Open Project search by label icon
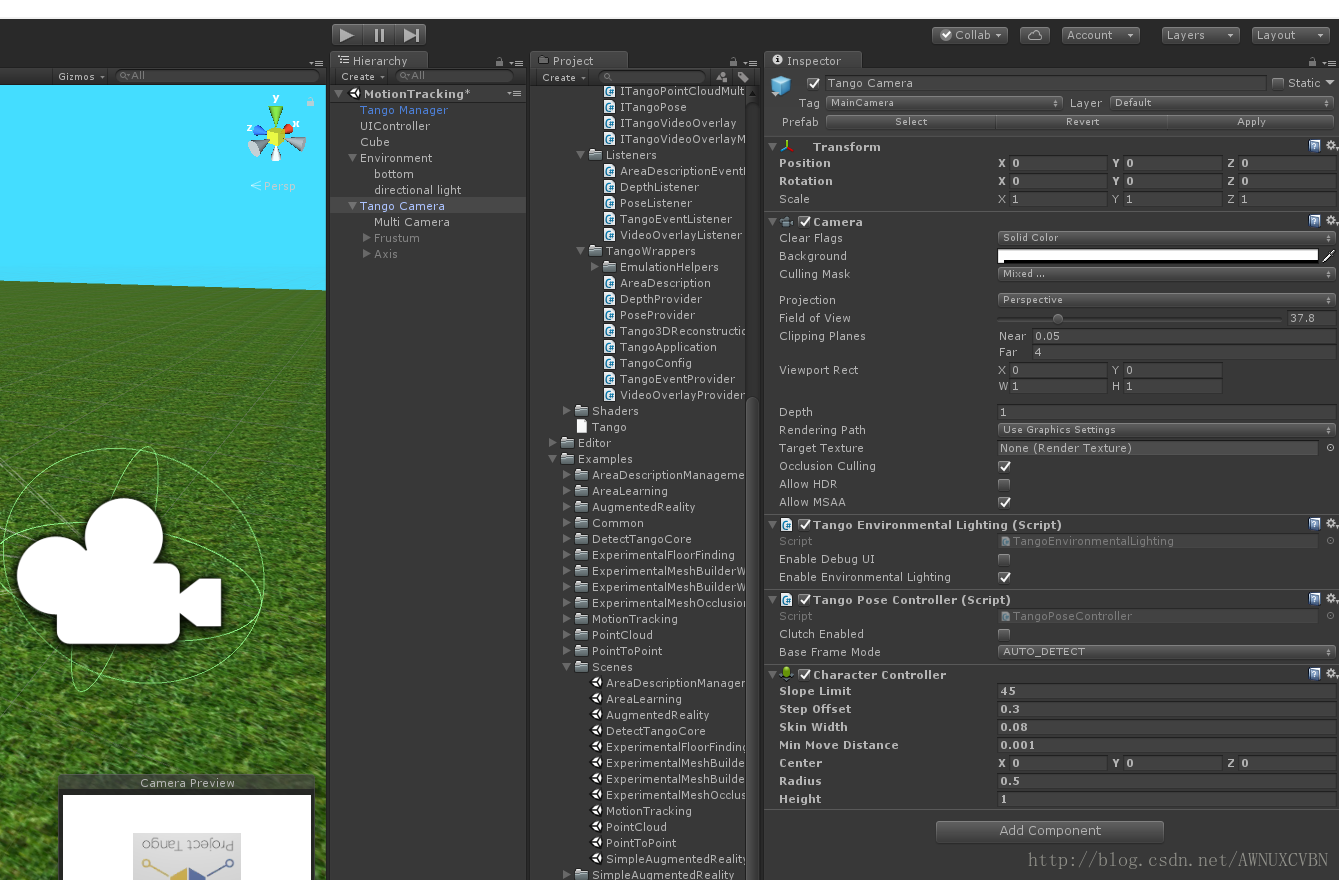The width and height of the screenshot is (1339, 880). pyautogui.click(x=743, y=77)
